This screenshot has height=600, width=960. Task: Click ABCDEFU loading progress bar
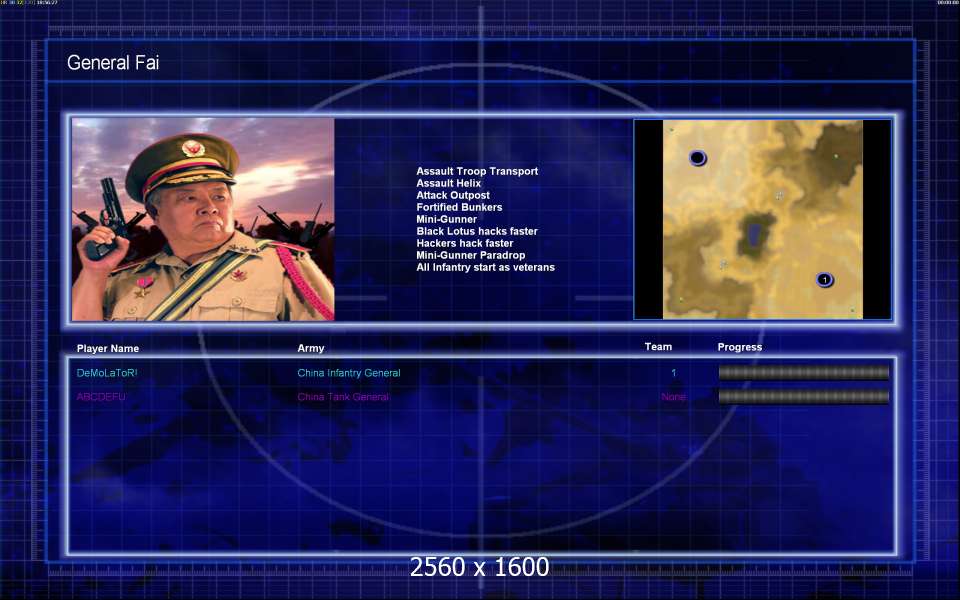(804, 397)
